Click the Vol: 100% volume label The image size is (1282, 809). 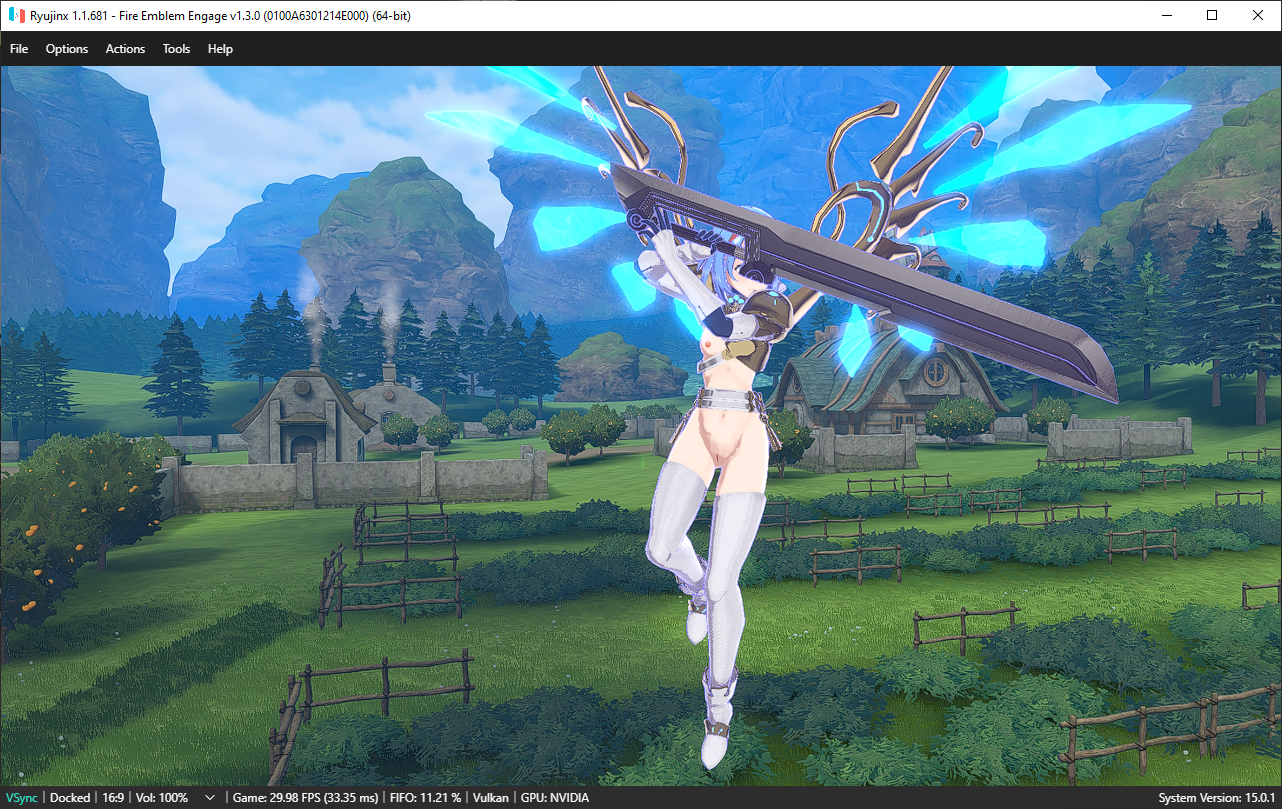tap(162, 798)
